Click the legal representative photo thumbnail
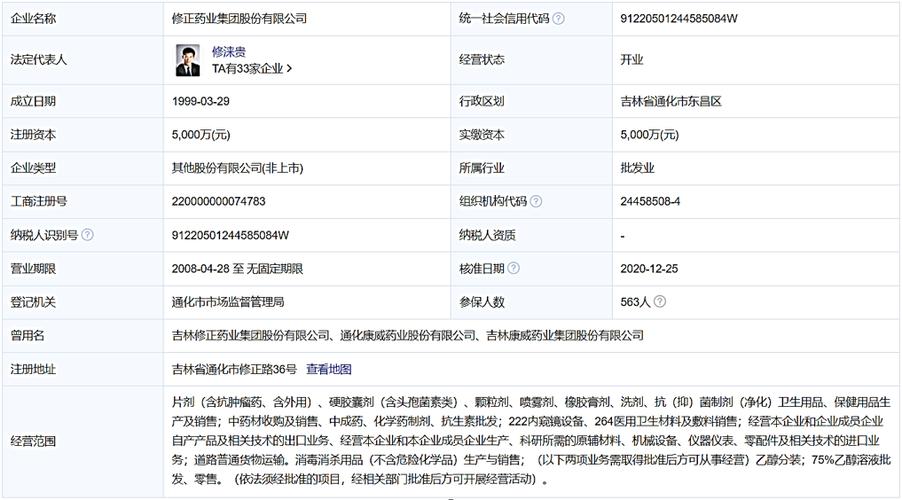 (x=188, y=60)
